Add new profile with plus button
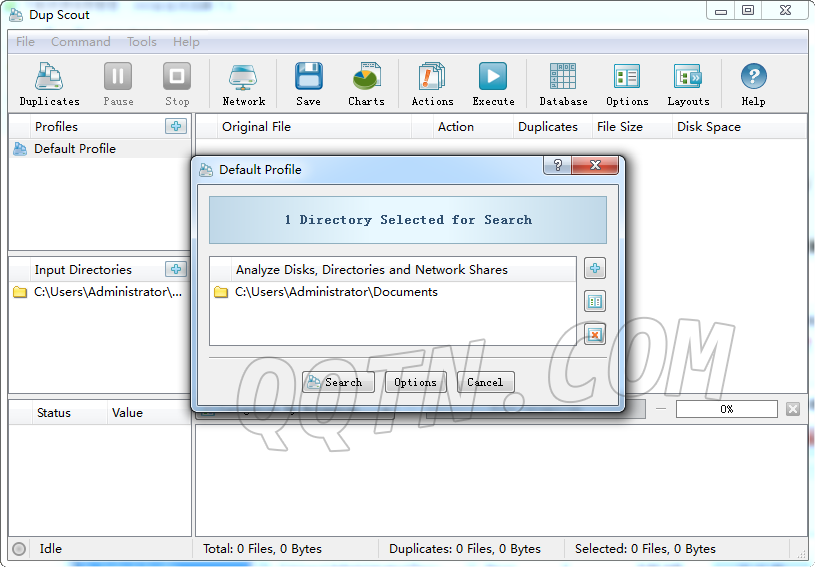The image size is (816, 568). coord(176,126)
